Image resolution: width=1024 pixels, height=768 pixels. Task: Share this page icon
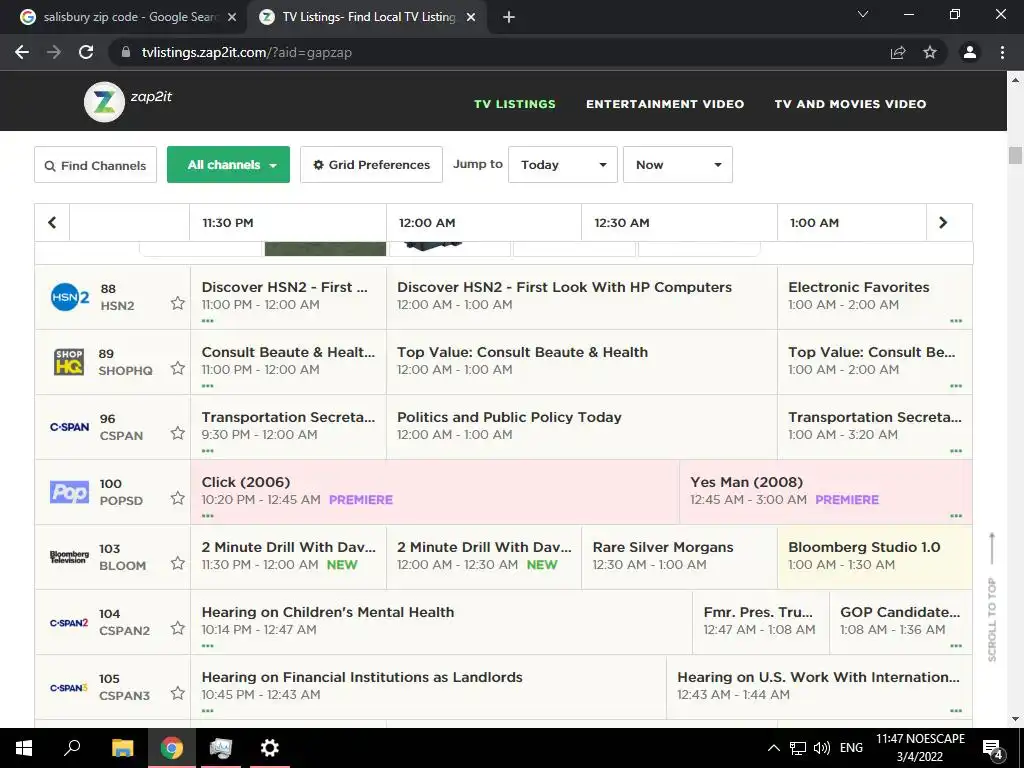click(898, 52)
